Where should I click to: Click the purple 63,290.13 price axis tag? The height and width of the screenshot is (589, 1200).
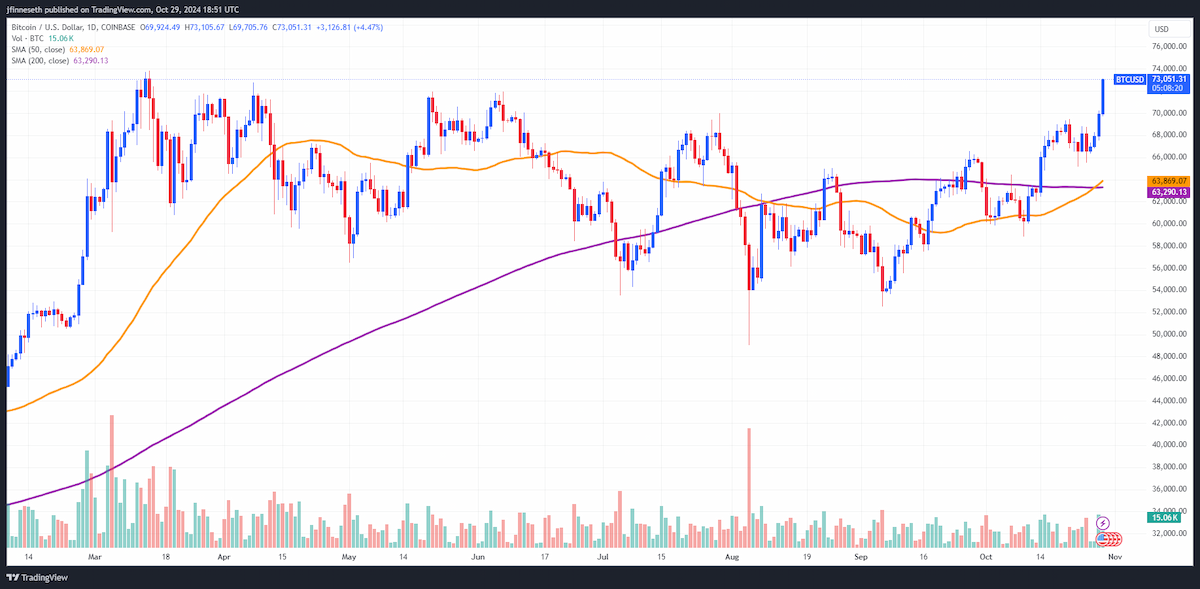(1169, 191)
